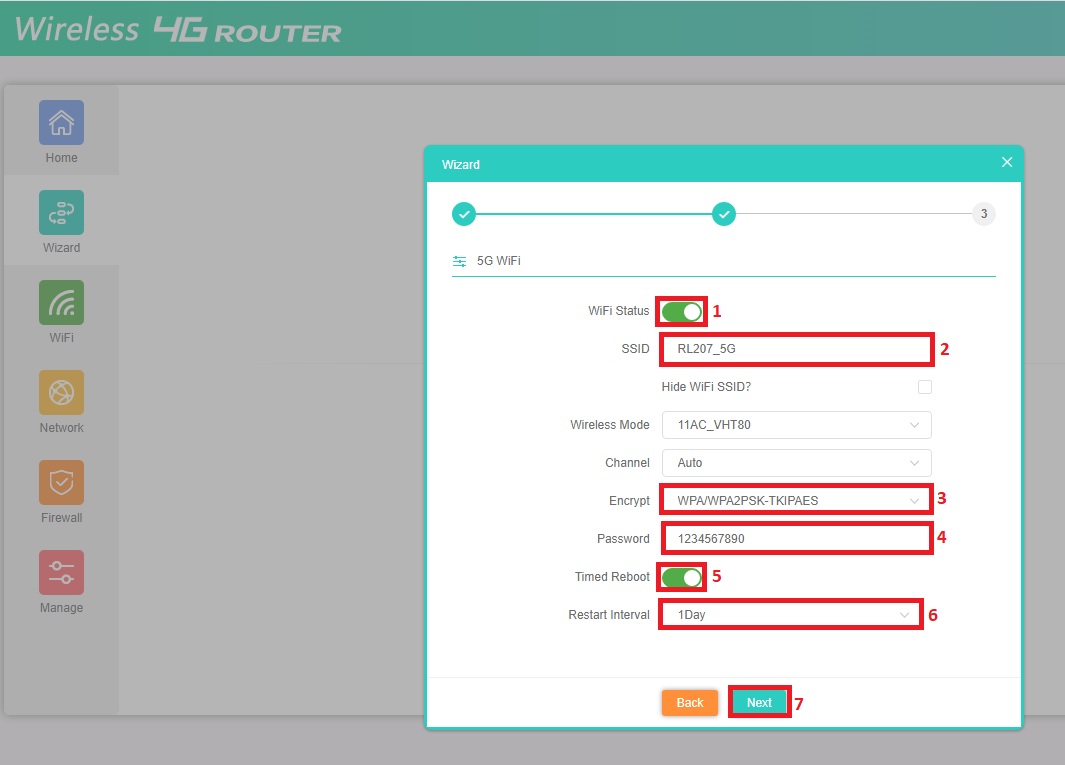The image size is (1065, 765).
Task: Open the WiFi settings icon
Action: pyautogui.click(x=61, y=303)
